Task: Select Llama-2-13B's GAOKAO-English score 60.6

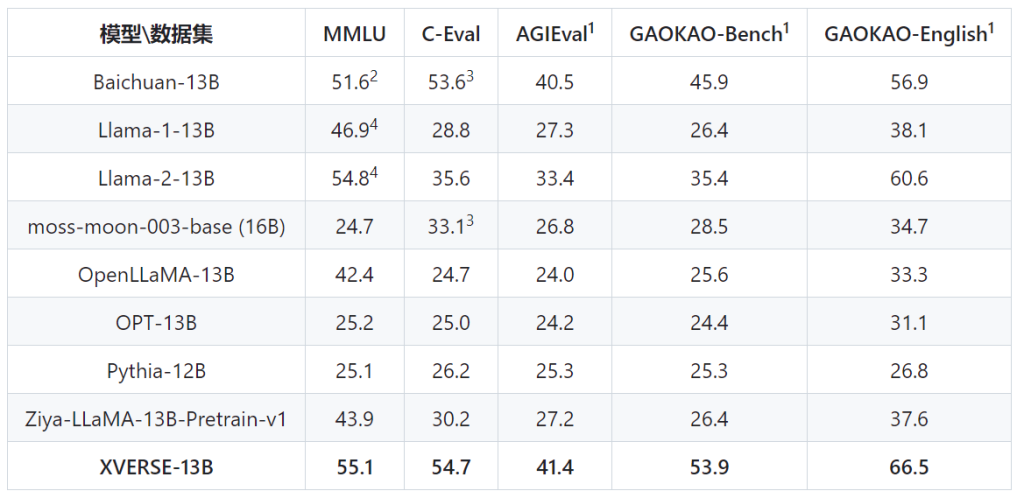Action: pos(909,179)
